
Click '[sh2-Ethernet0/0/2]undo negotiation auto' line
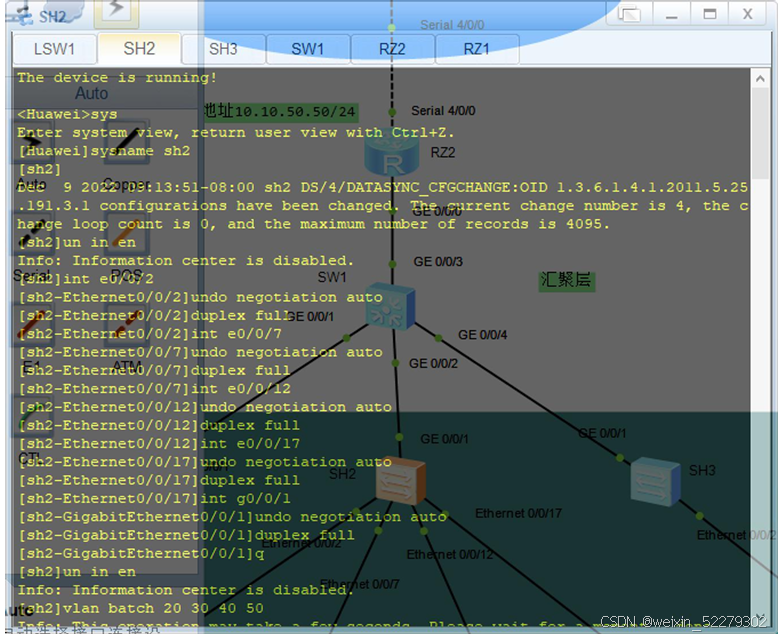coord(200,297)
